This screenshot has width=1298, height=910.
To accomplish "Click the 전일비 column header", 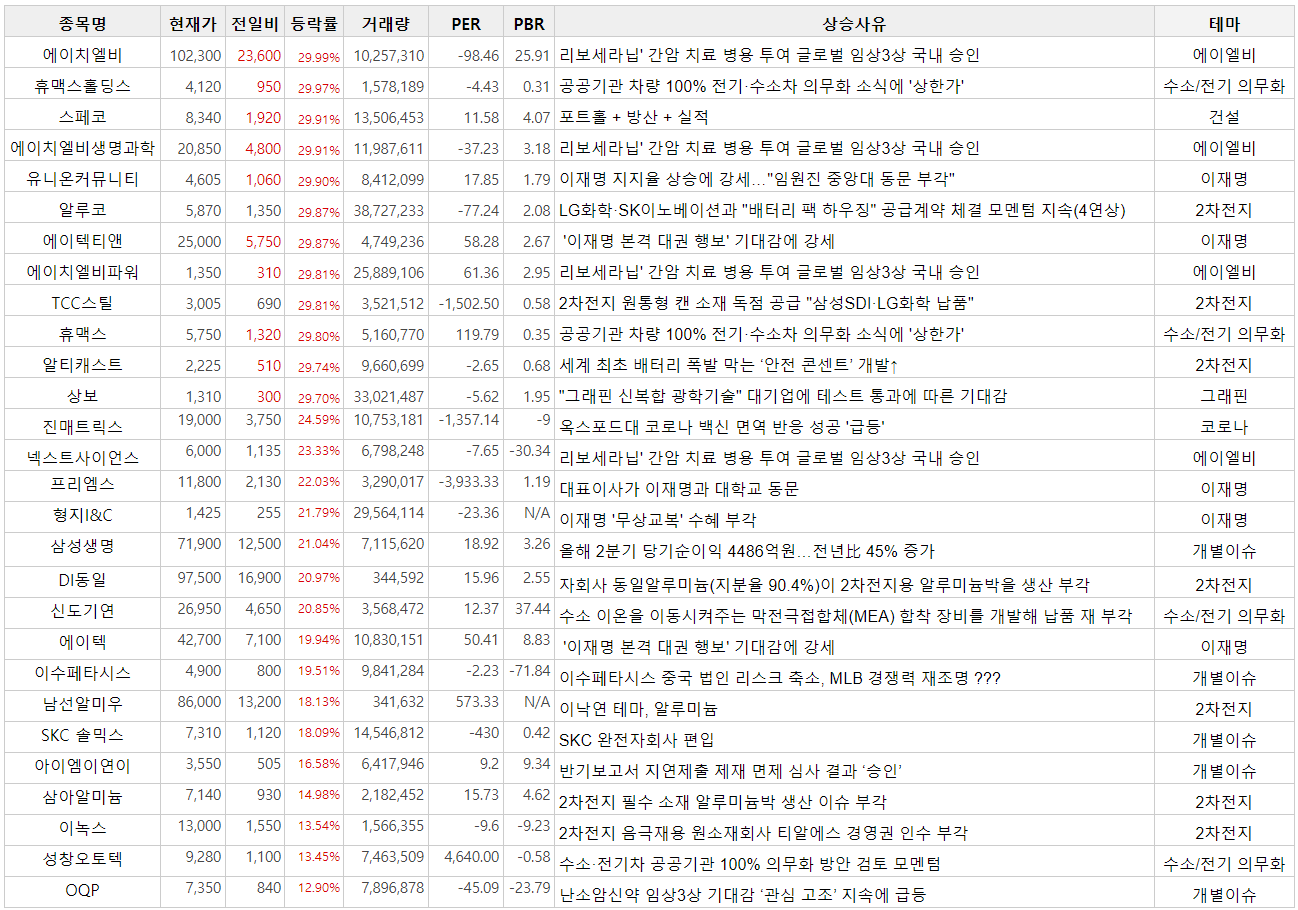I will (x=254, y=24).
